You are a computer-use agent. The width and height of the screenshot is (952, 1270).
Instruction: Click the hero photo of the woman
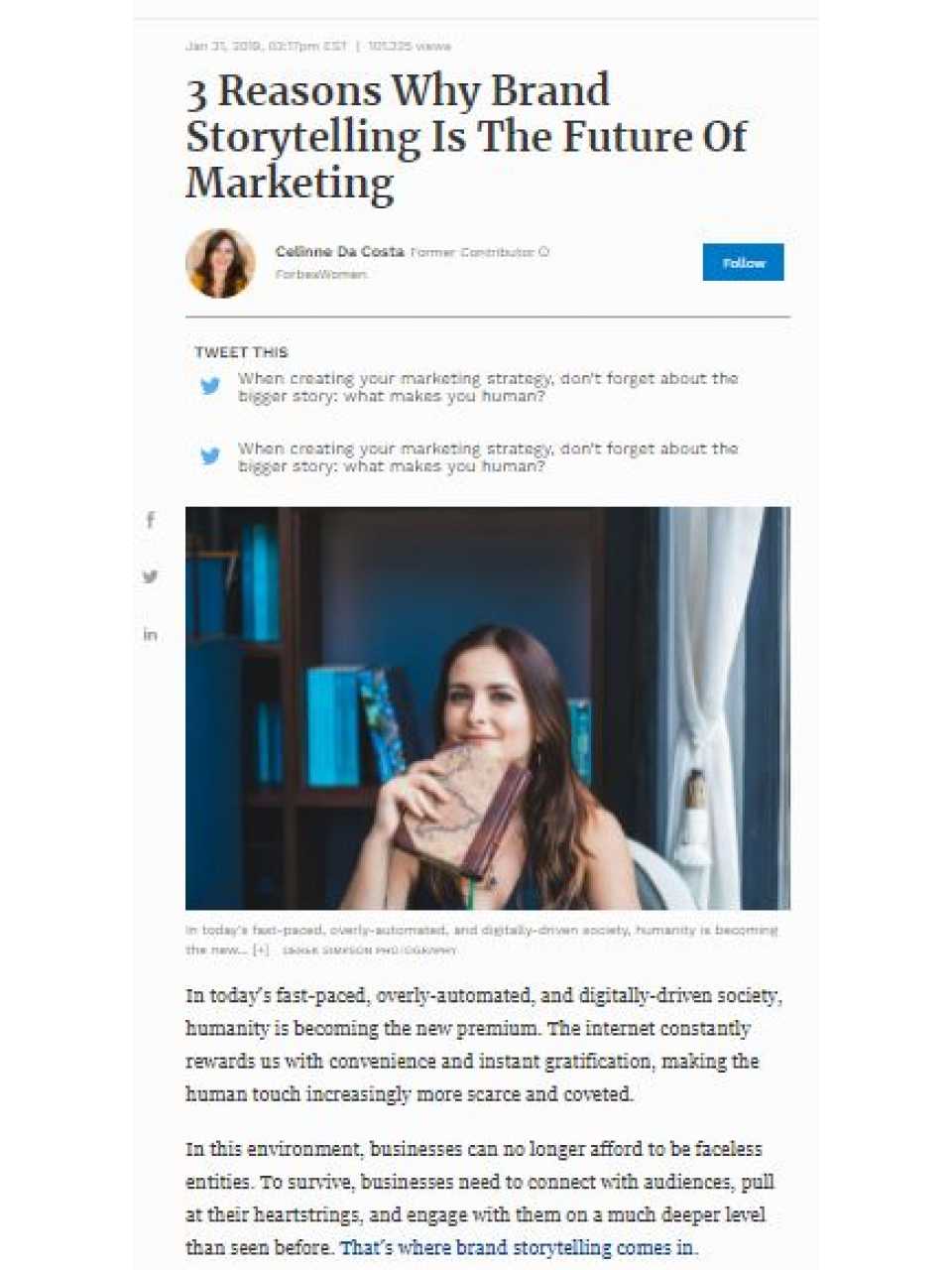point(488,708)
